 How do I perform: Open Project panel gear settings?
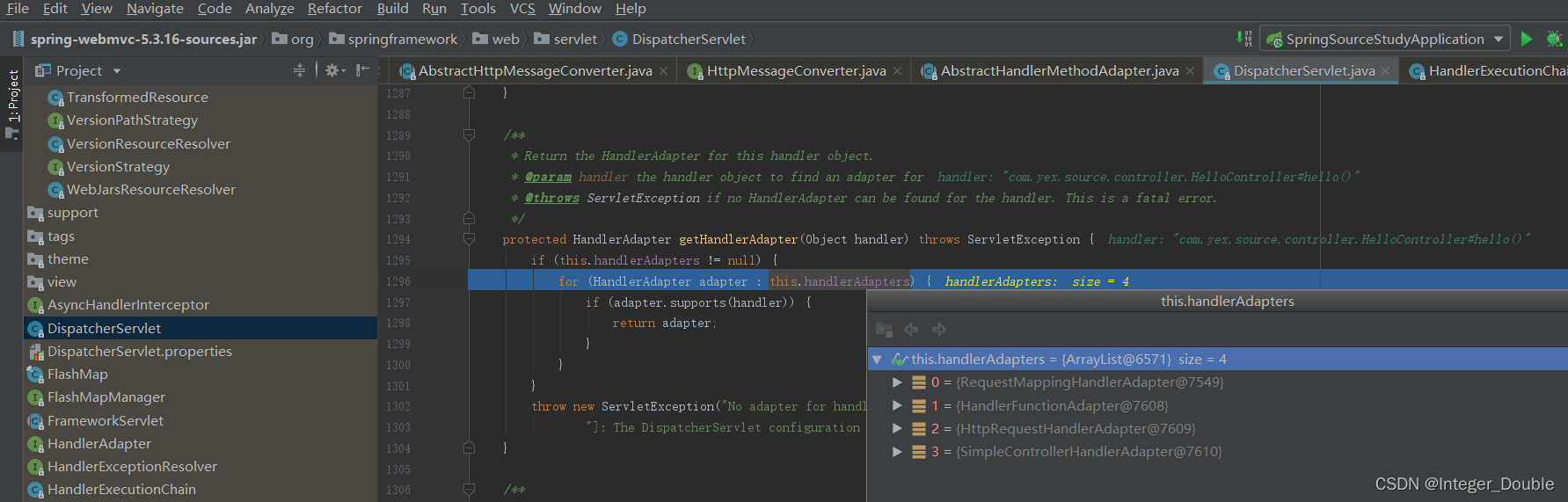(332, 70)
